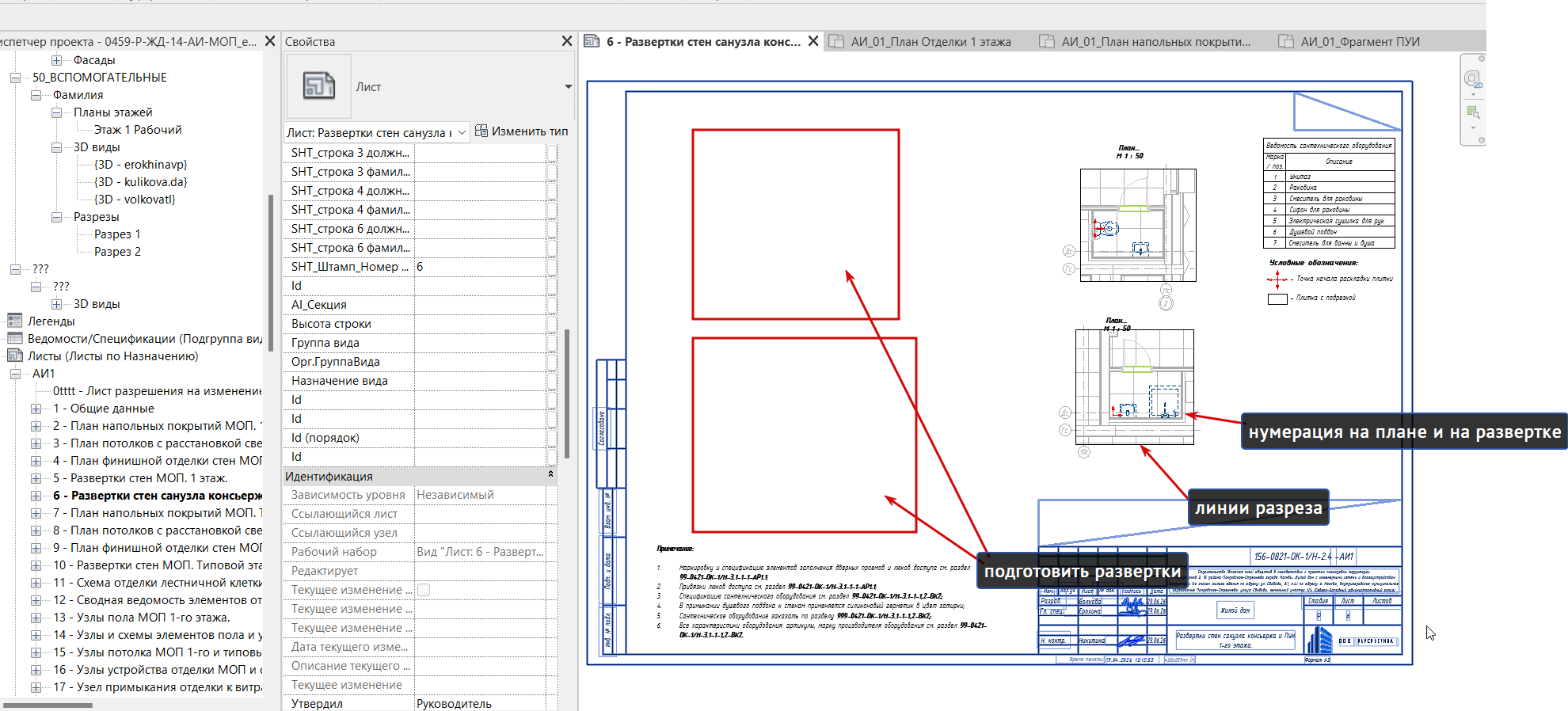
Task: Click associate parameter button beside SHT_строка 3 должн
Action: (552, 153)
